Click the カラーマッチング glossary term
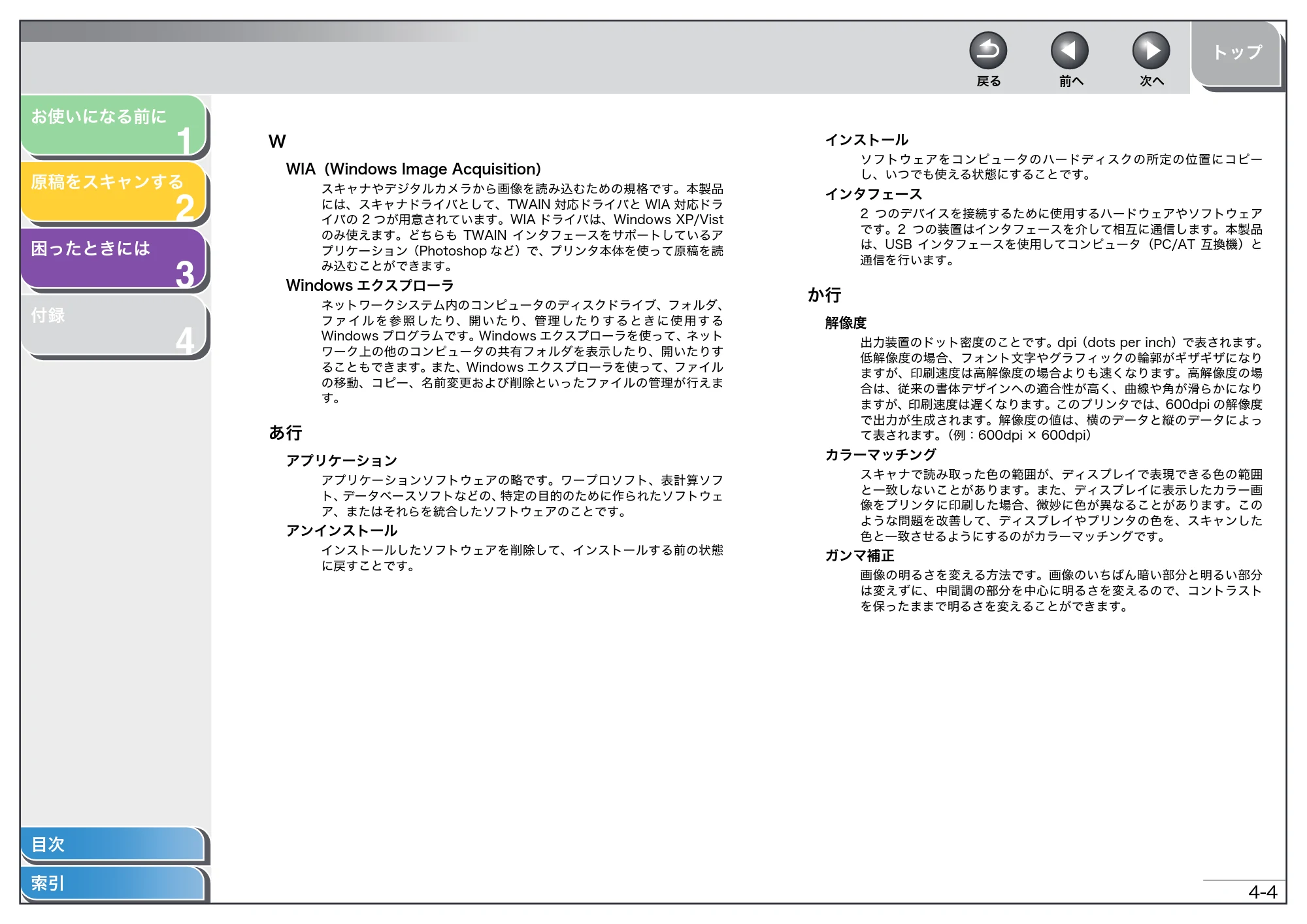1307x924 pixels. coord(880,455)
